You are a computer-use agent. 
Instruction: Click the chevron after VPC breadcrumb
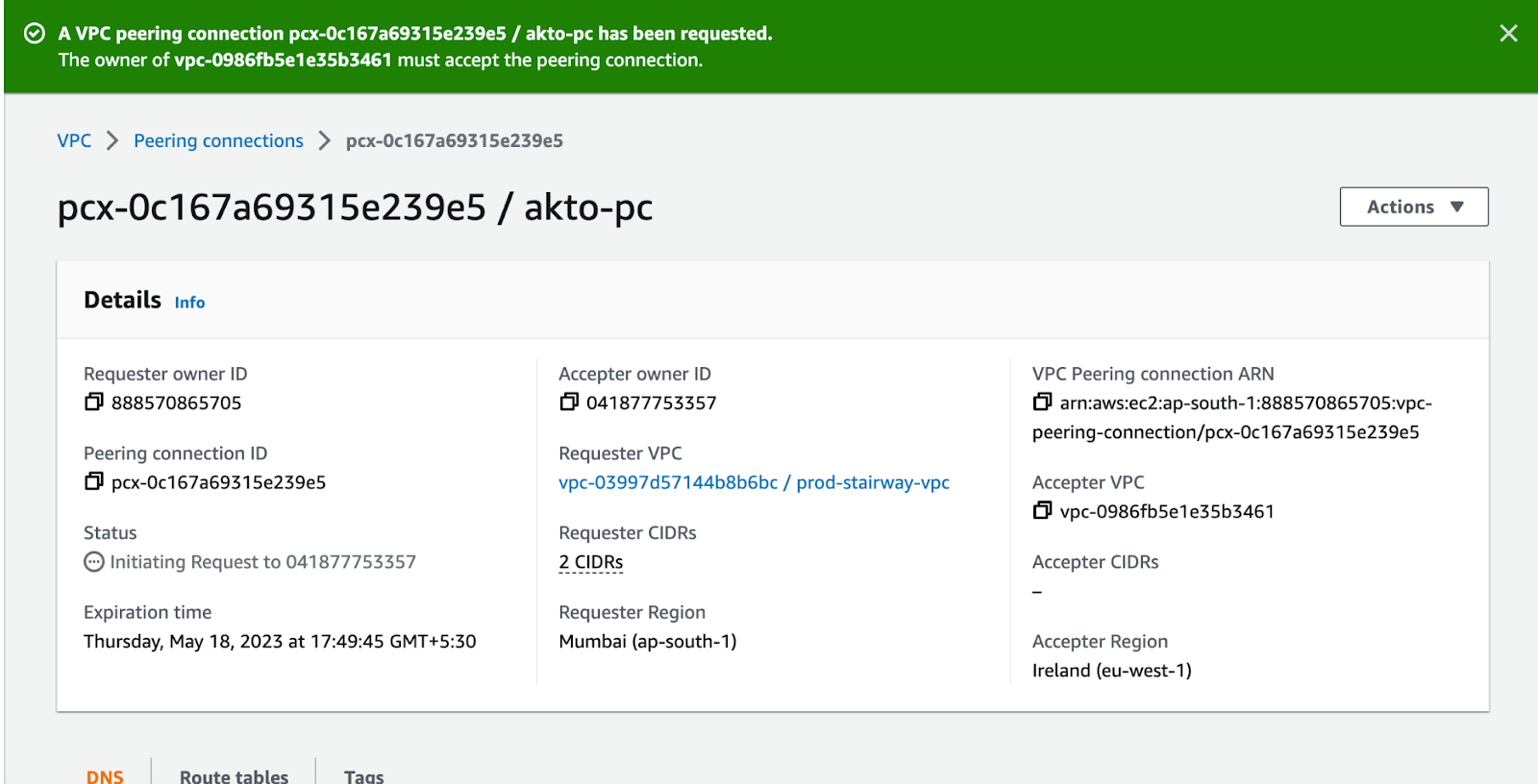[112, 141]
